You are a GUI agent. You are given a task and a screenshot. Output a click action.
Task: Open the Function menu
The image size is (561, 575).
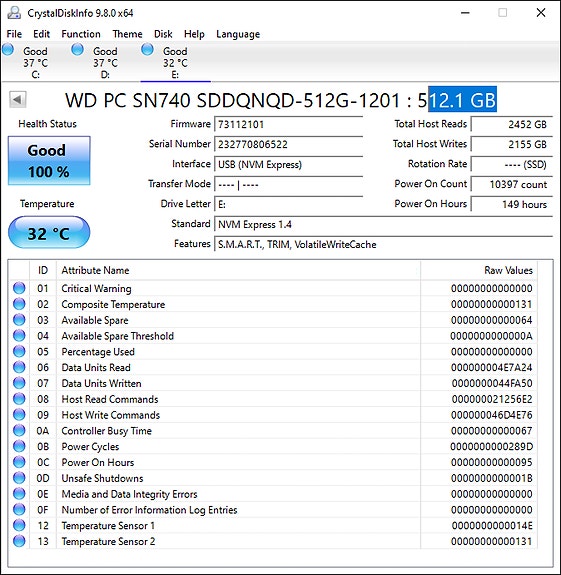81,34
